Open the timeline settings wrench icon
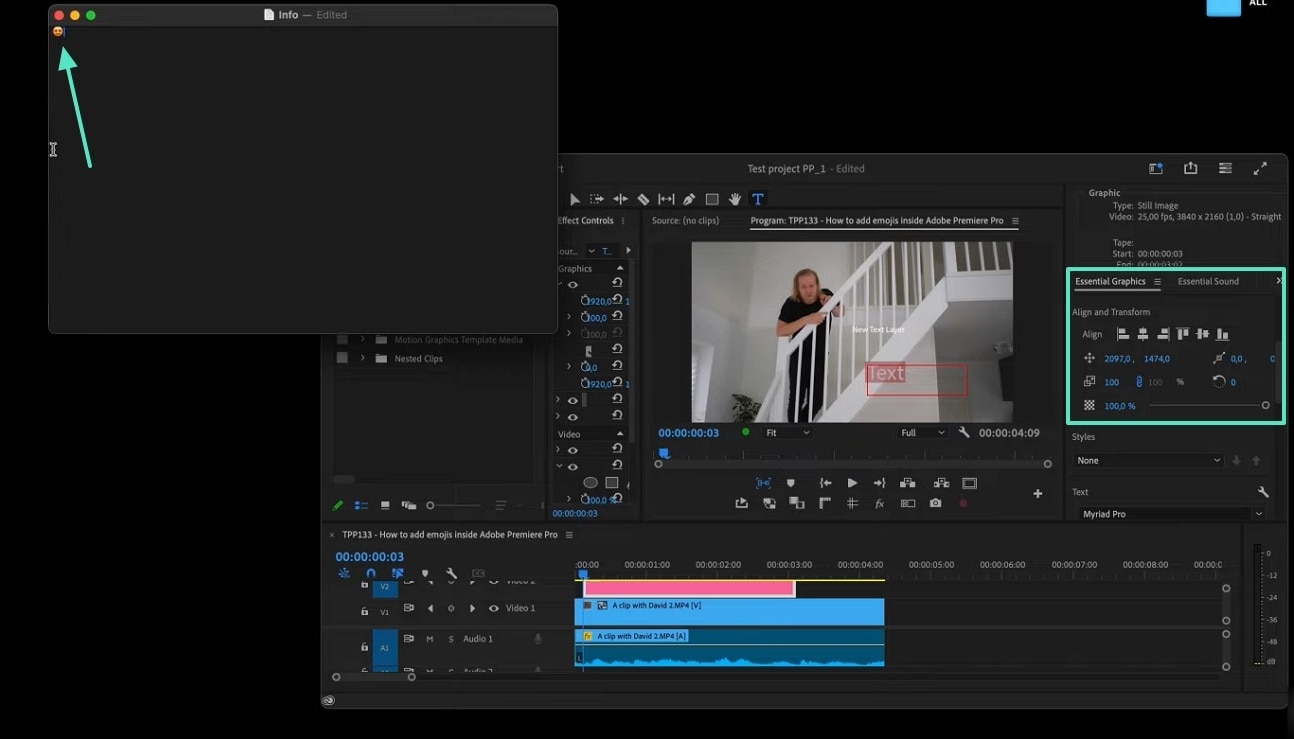Image resolution: width=1294 pixels, height=739 pixels. 452,574
